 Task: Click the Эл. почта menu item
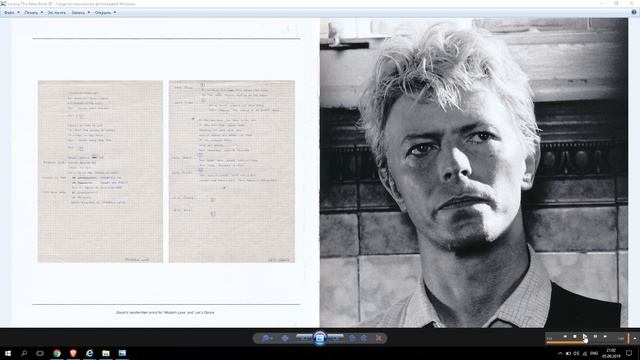click(57, 13)
